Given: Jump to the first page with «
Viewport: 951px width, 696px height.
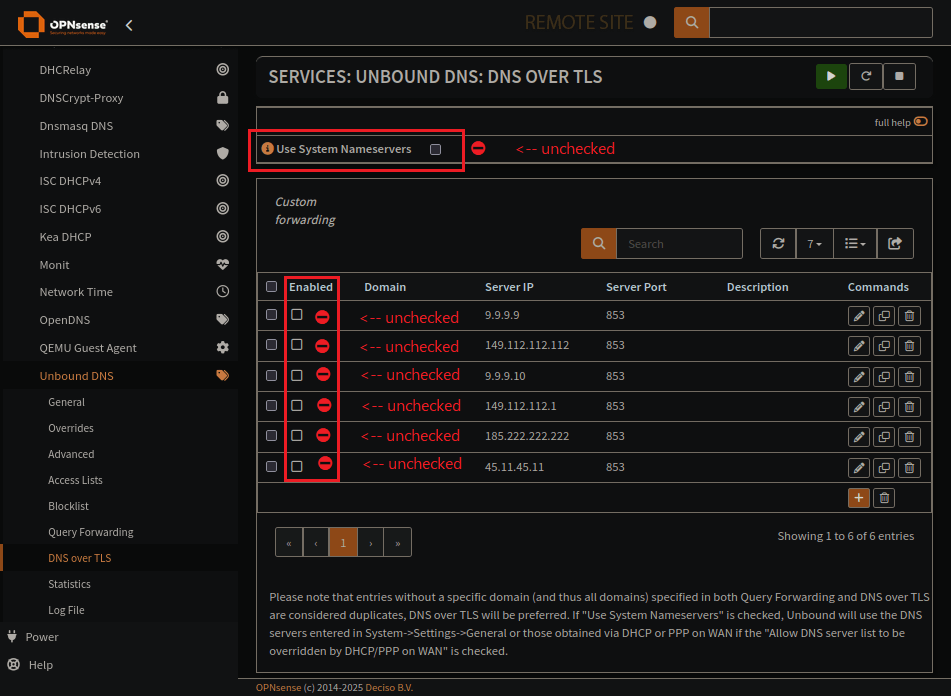Looking at the screenshot, I should 289,543.
